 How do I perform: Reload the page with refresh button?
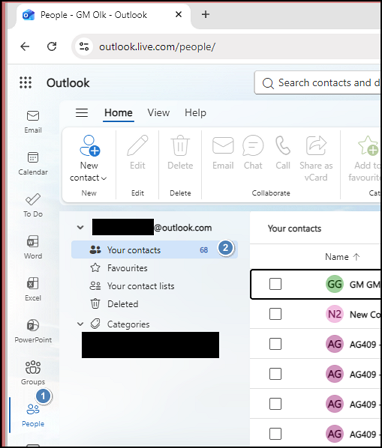click(x=52, y=47)
